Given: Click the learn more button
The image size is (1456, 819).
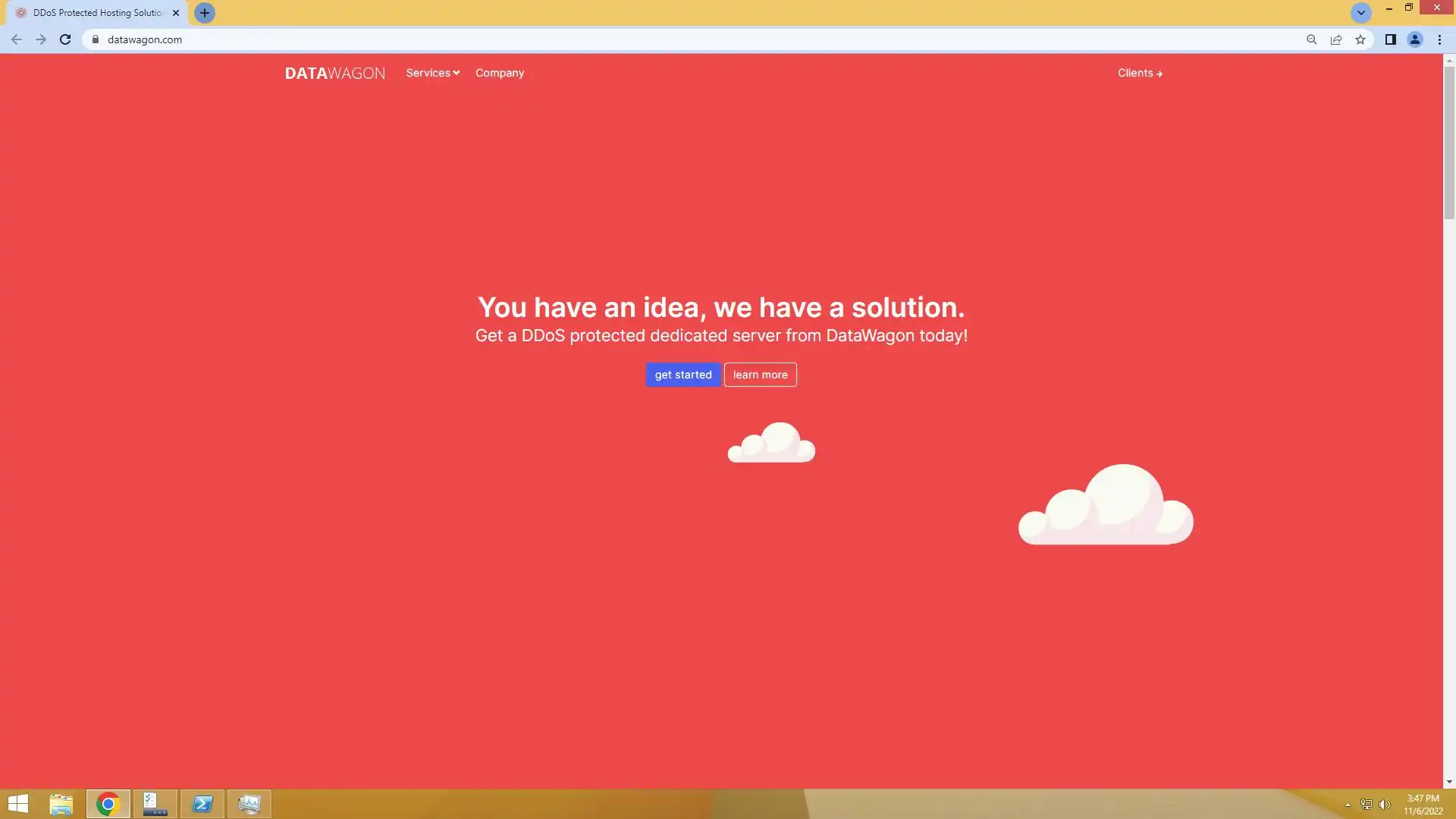Looking at the screenshot, I should pos(760,375).
